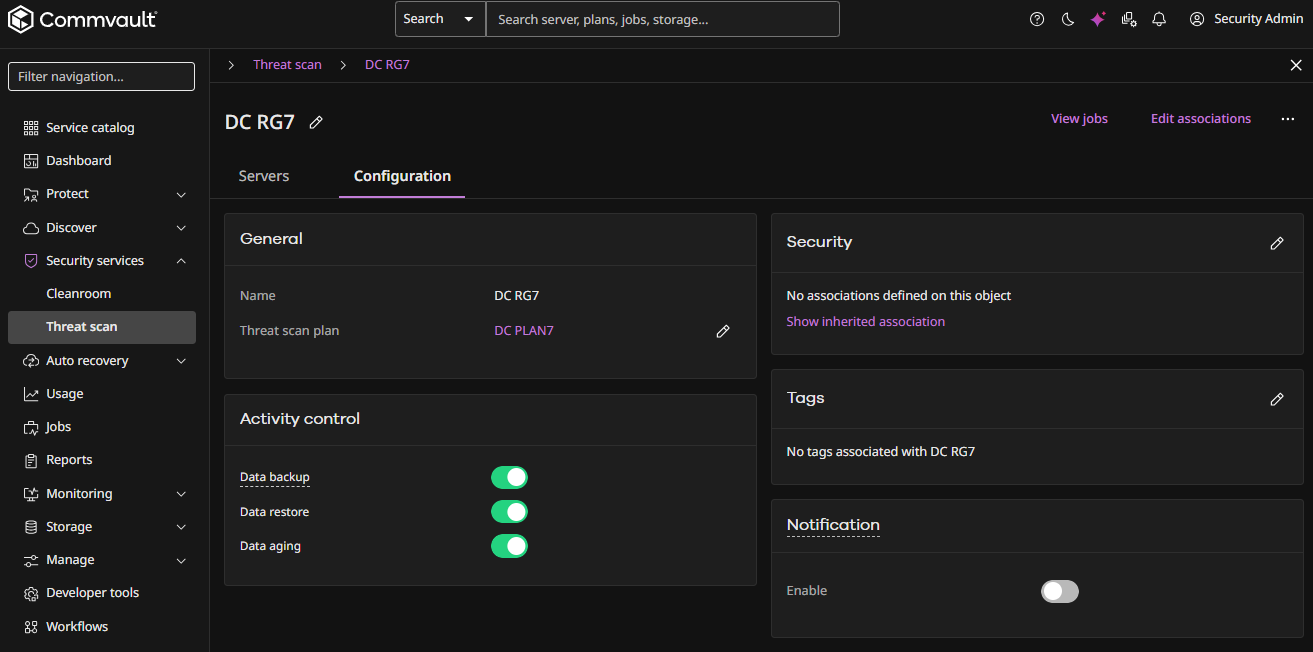1313x652 pixels.
Task: Click the Workflows icon in the sidebar
Action: 31,627
